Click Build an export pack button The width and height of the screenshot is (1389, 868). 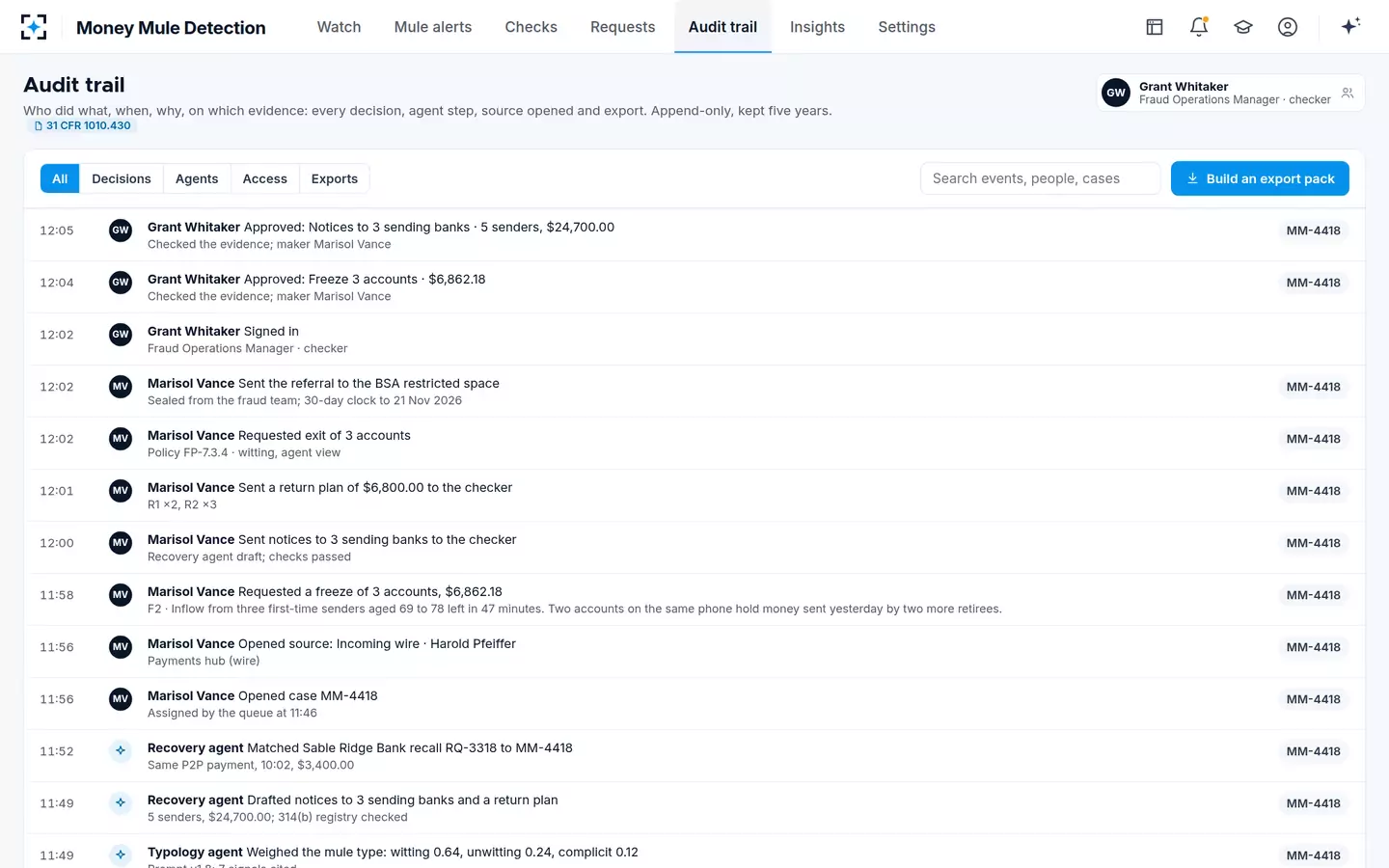1260,178
